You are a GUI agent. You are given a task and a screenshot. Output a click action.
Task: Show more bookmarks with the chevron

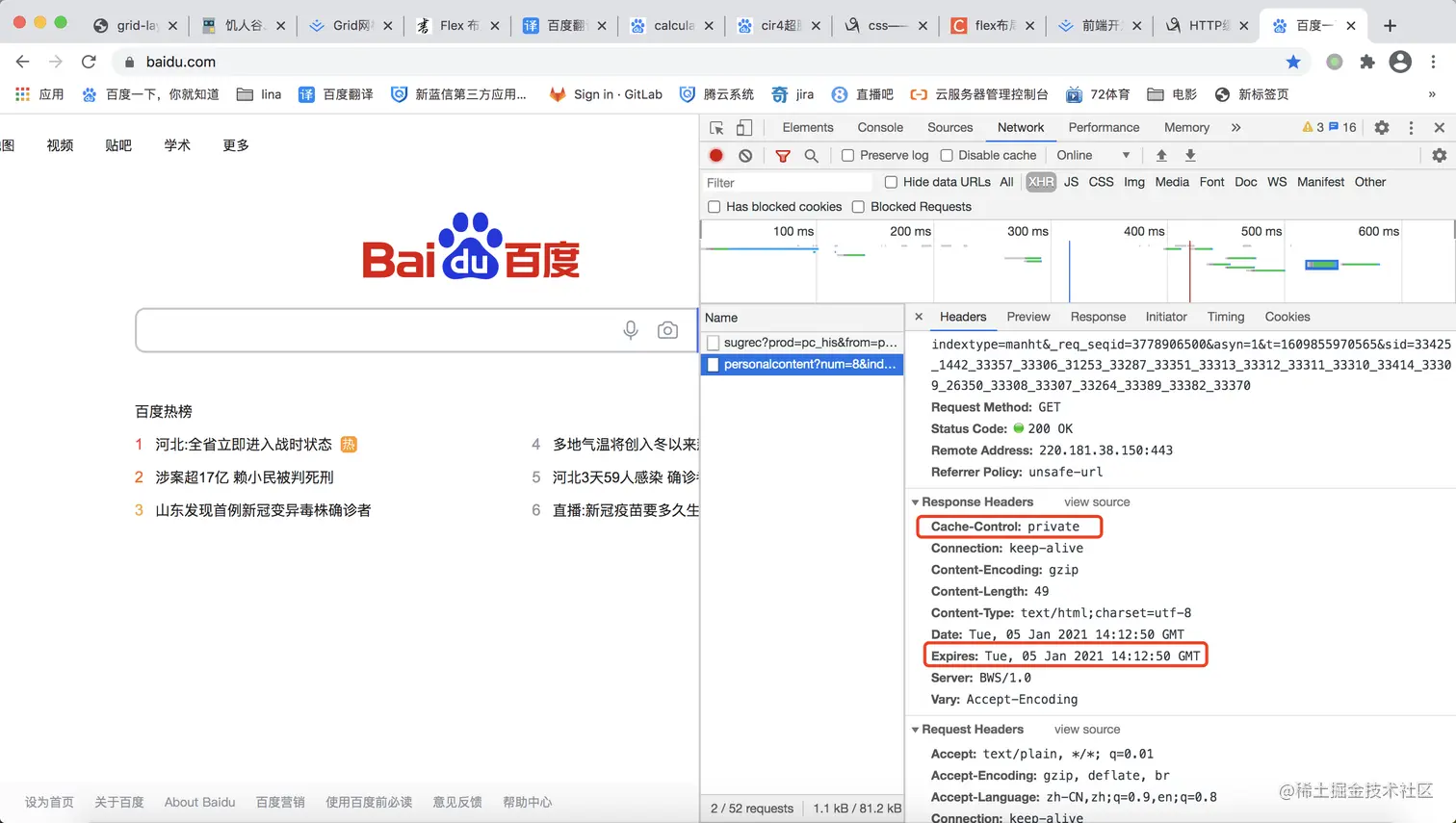click(1432, 94)
